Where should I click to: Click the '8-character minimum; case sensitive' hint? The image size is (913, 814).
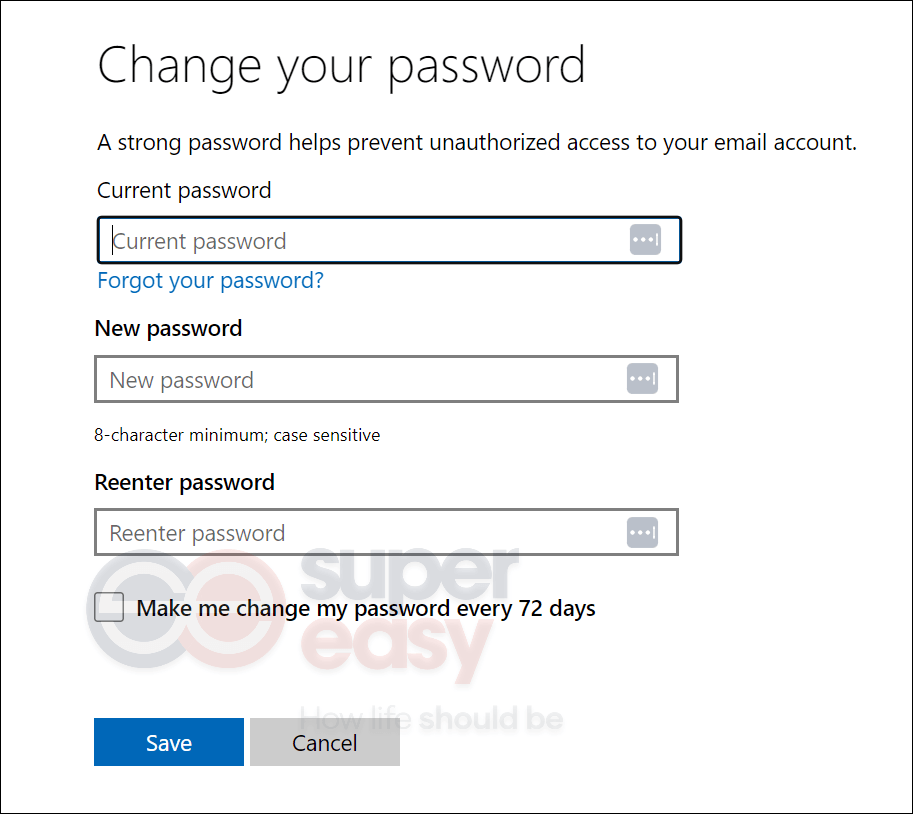click(x=237, y=435)
